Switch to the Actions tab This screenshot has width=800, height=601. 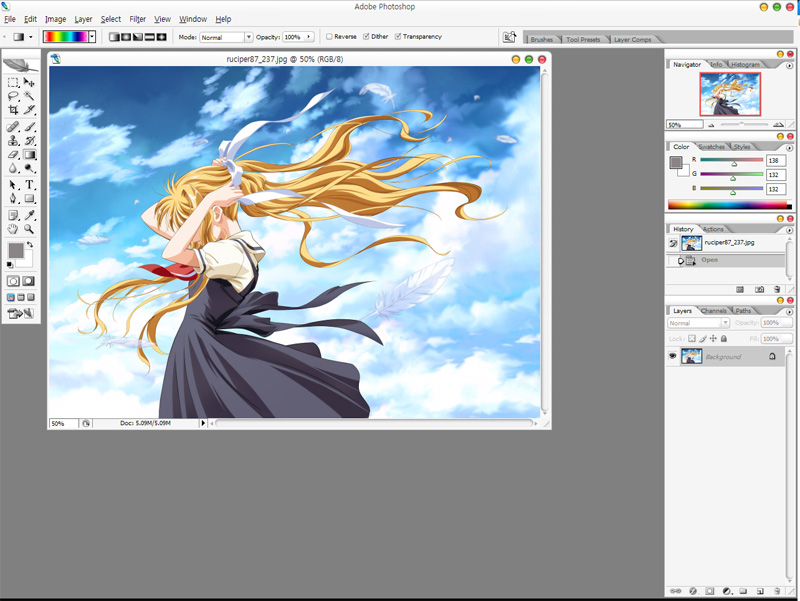[x=713, y=229]
